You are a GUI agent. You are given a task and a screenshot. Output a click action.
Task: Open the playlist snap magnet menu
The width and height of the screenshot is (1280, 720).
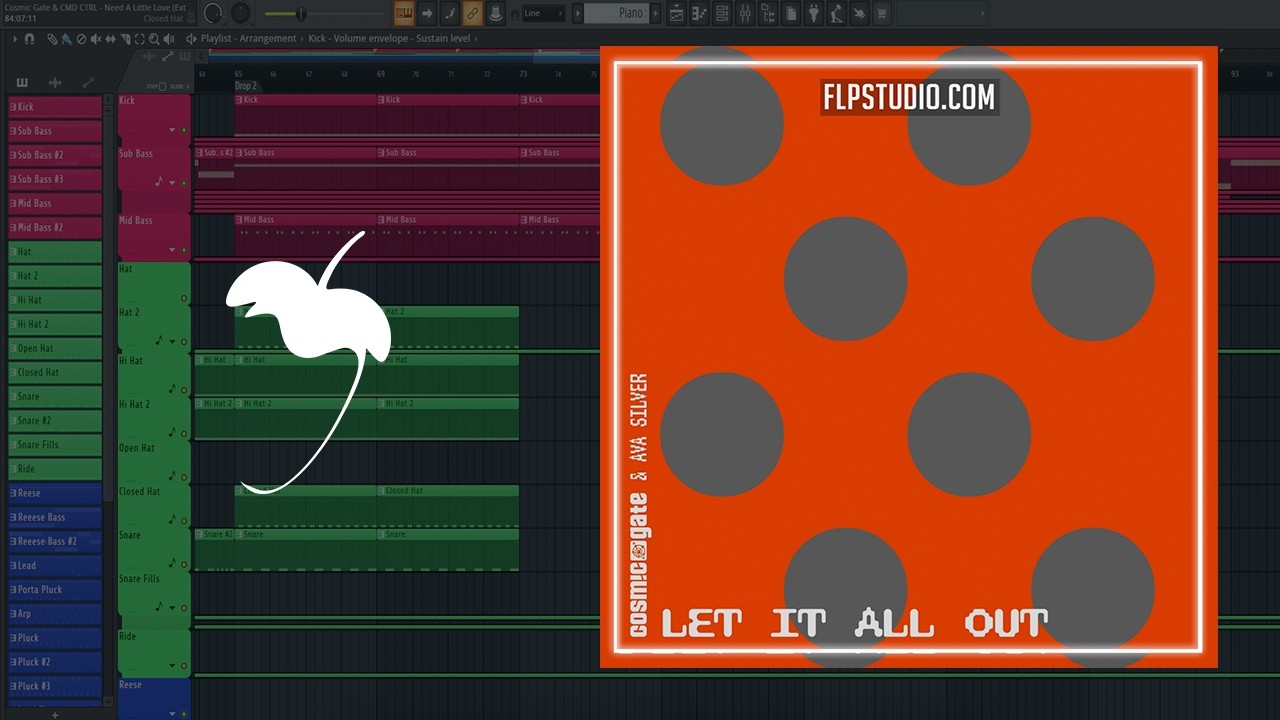(x=29, y=39)
